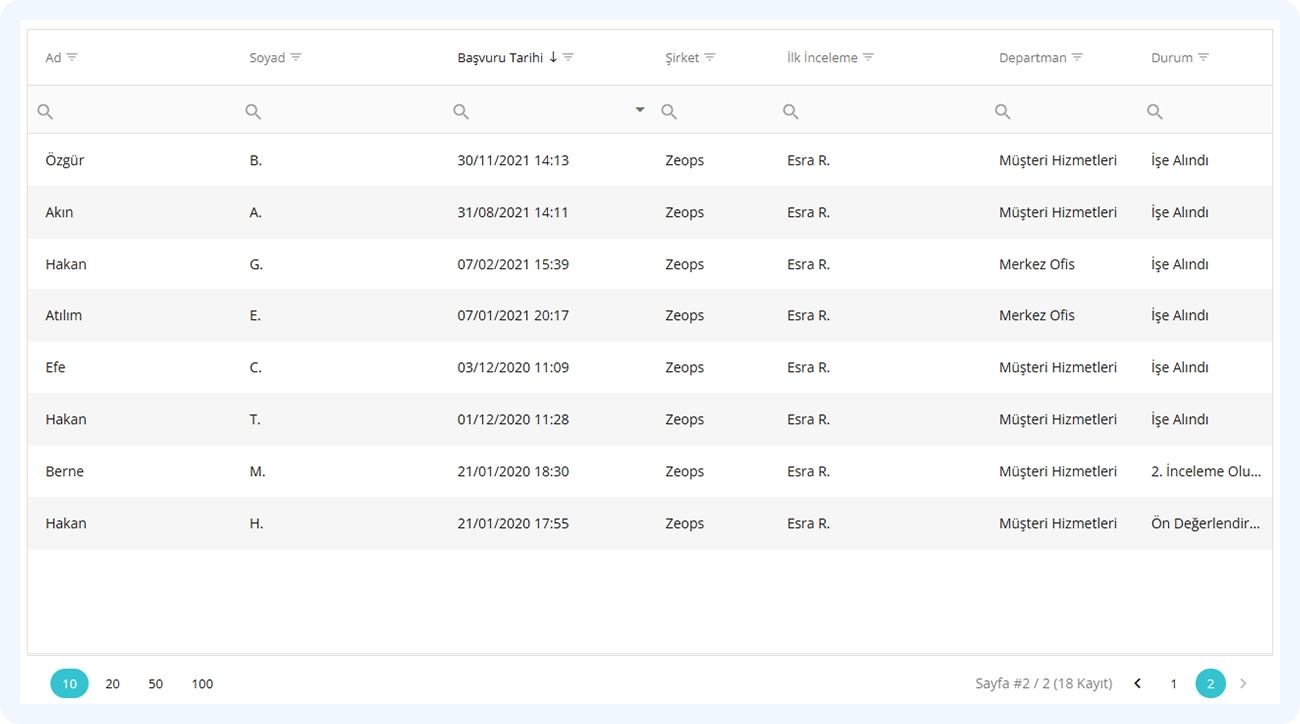
Task: Click the status Ön Değerlendir... cell
Action: point(1206,523)
